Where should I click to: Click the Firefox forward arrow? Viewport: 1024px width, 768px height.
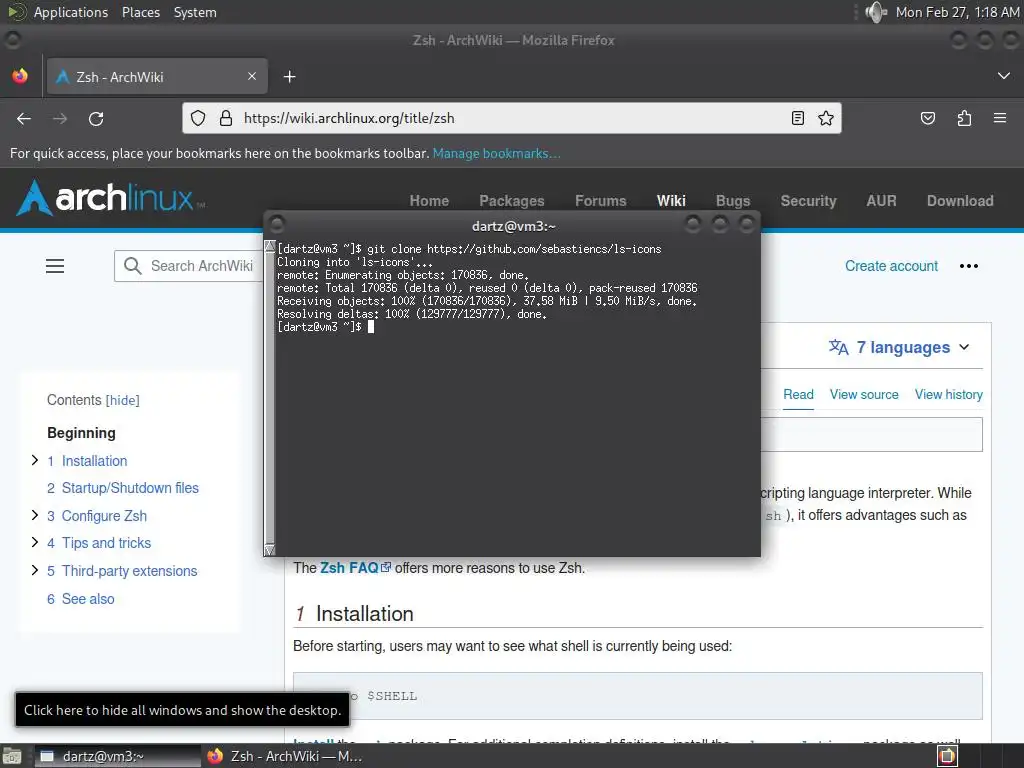[60, 119]
